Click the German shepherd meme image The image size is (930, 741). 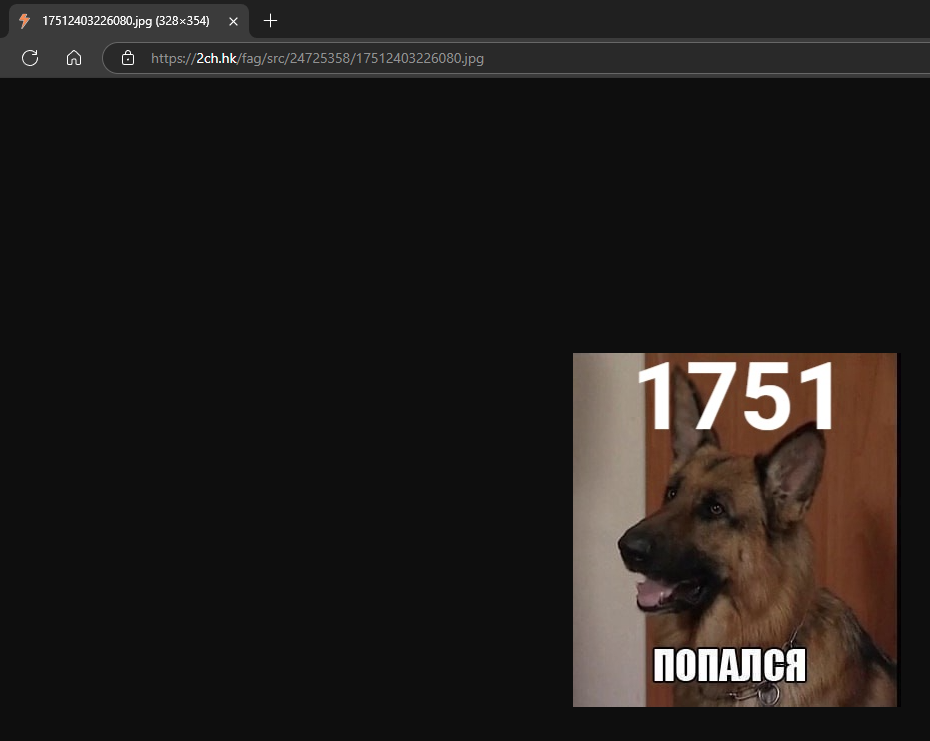(x=735, y=530)
